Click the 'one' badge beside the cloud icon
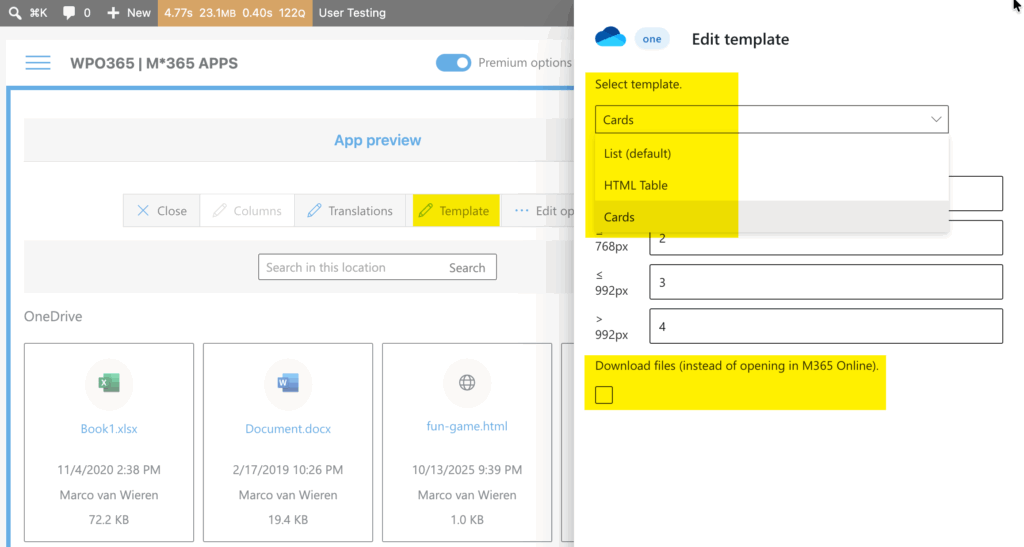 [x=652, y=39]
